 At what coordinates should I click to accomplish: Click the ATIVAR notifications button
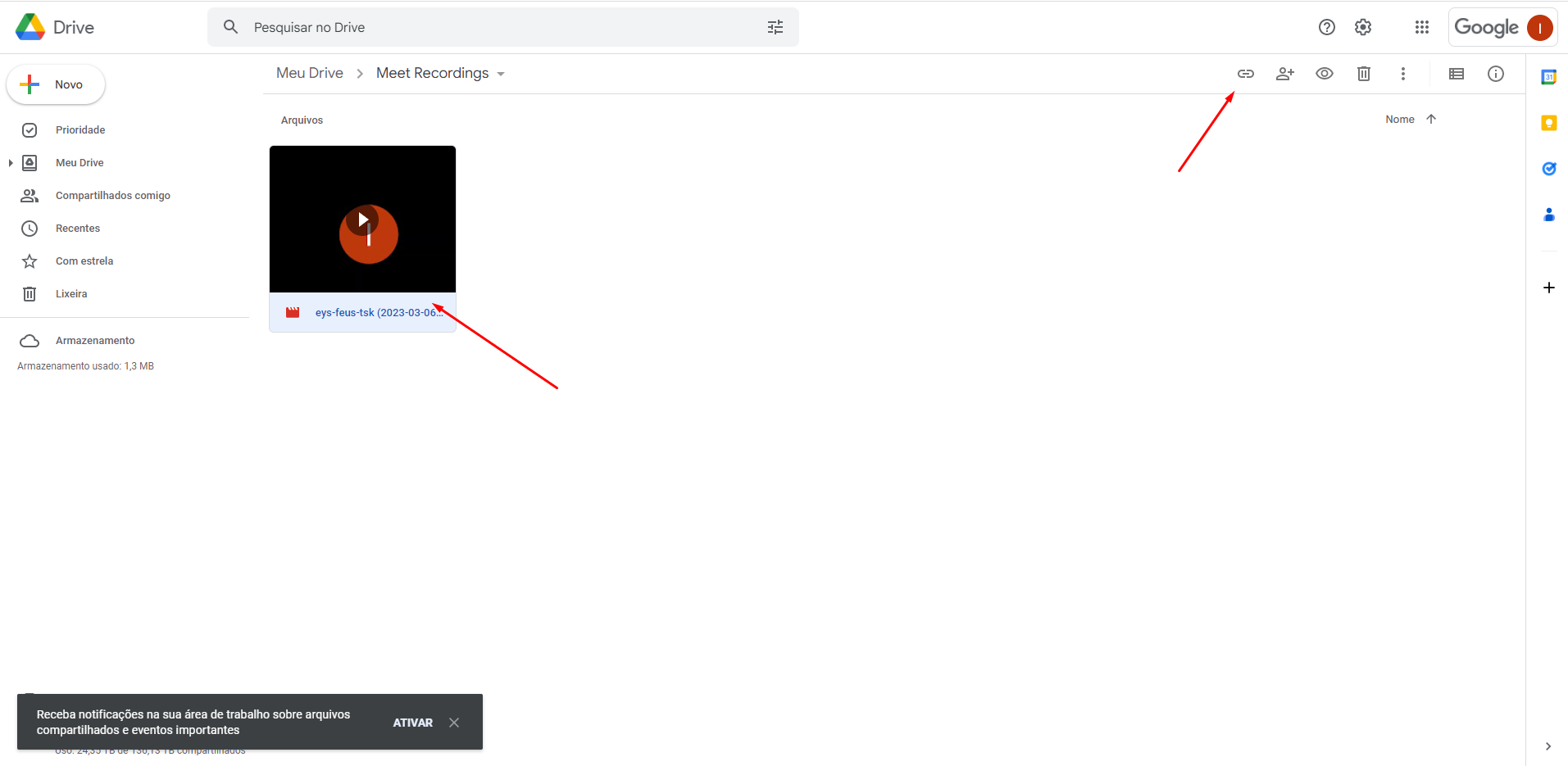[x=412, y=723]
